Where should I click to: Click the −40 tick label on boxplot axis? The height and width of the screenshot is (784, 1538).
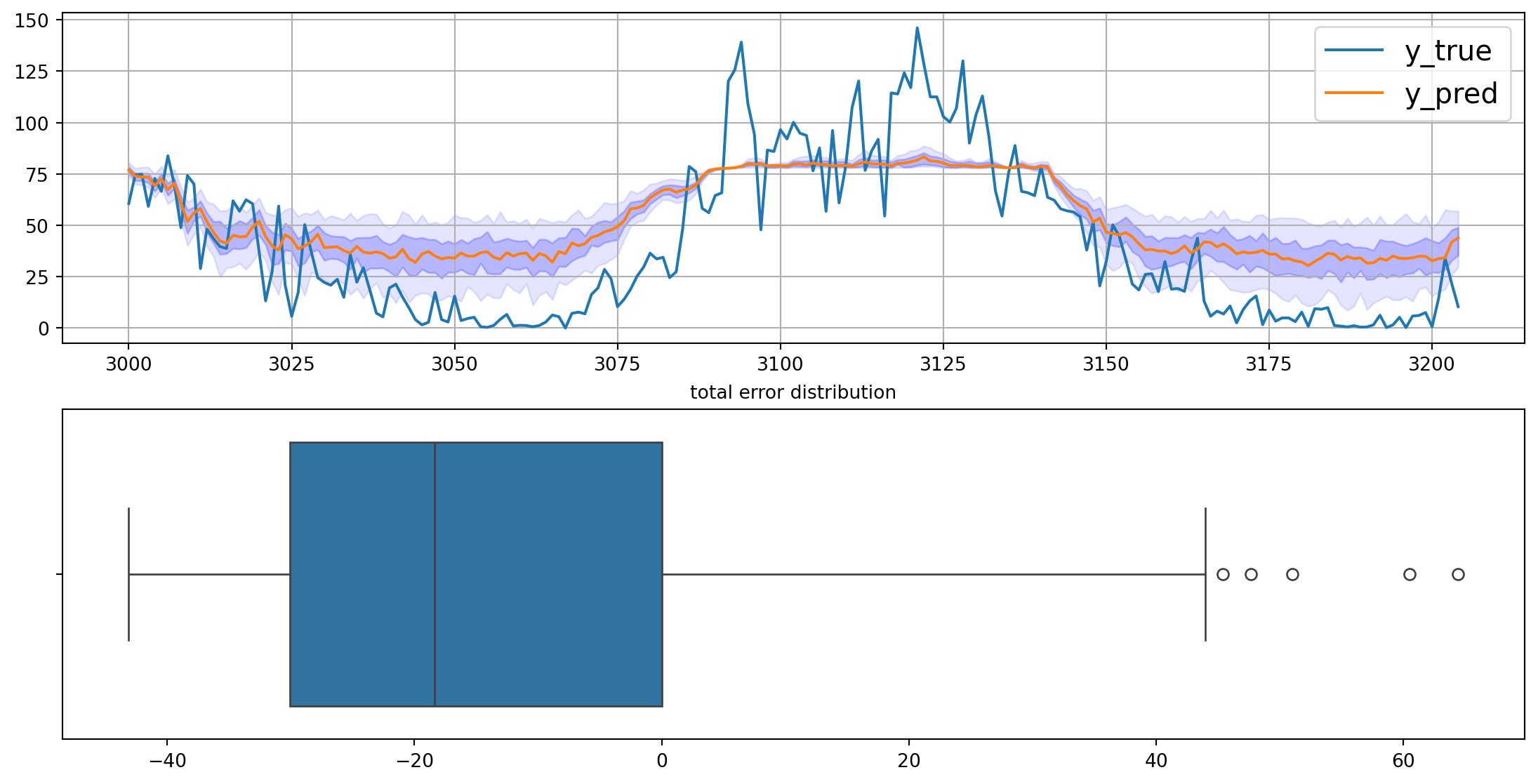click(166, 761)
